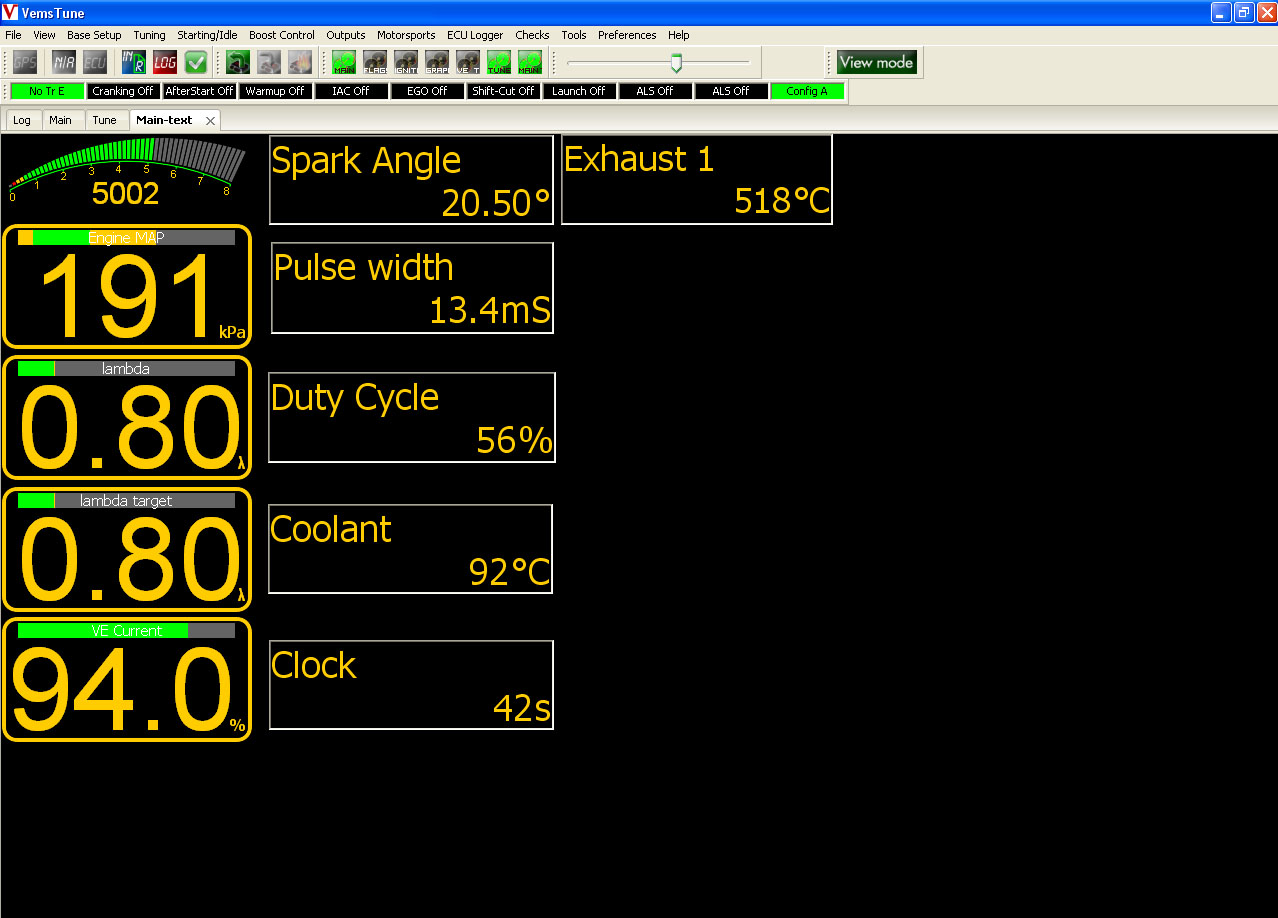Toggle the Launch Off indicator
Screen dimensions: 1278x918
click(x=579, y=91)
